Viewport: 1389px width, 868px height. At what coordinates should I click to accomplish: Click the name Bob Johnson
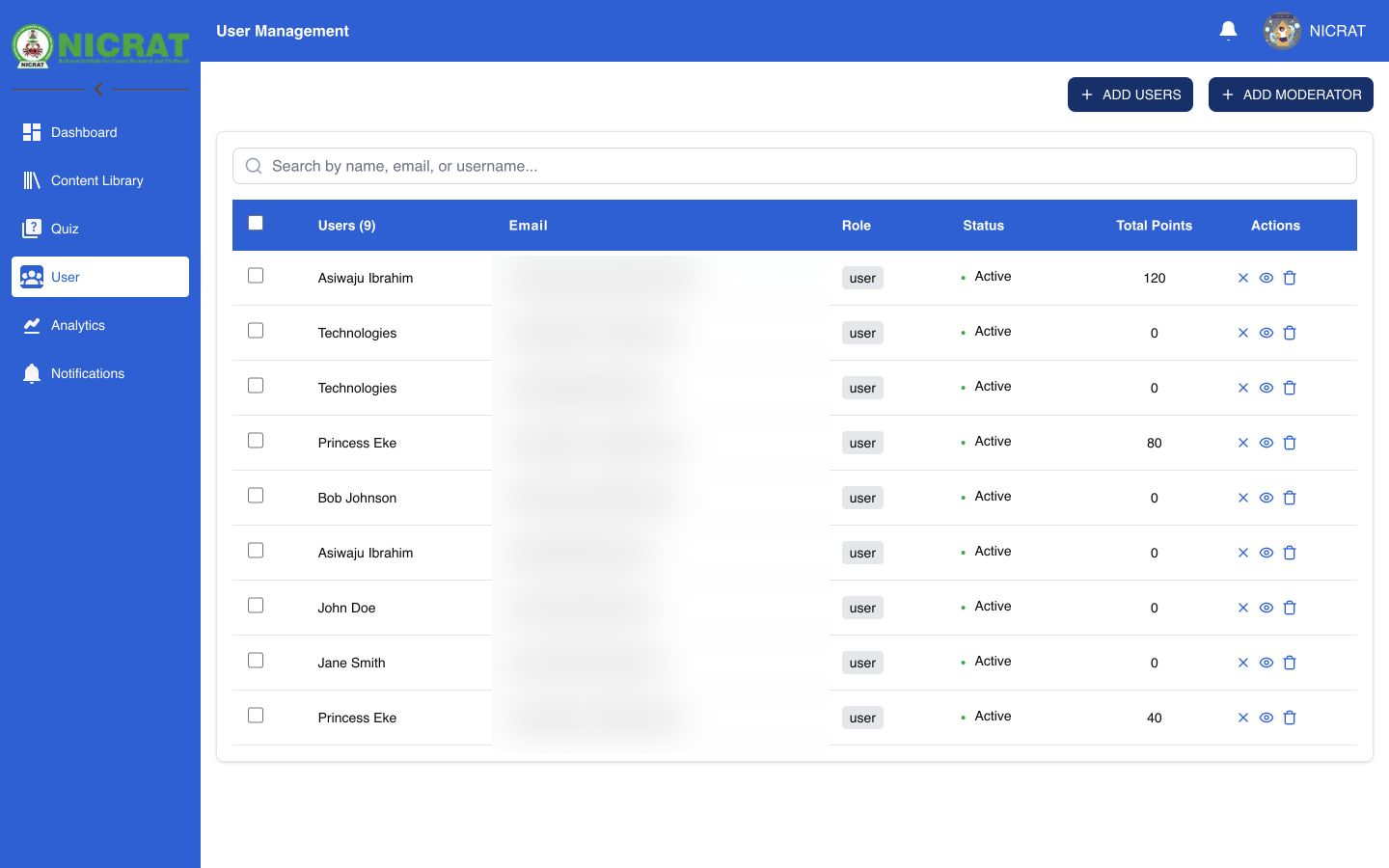pyautogui.click(x=357, y=498)
